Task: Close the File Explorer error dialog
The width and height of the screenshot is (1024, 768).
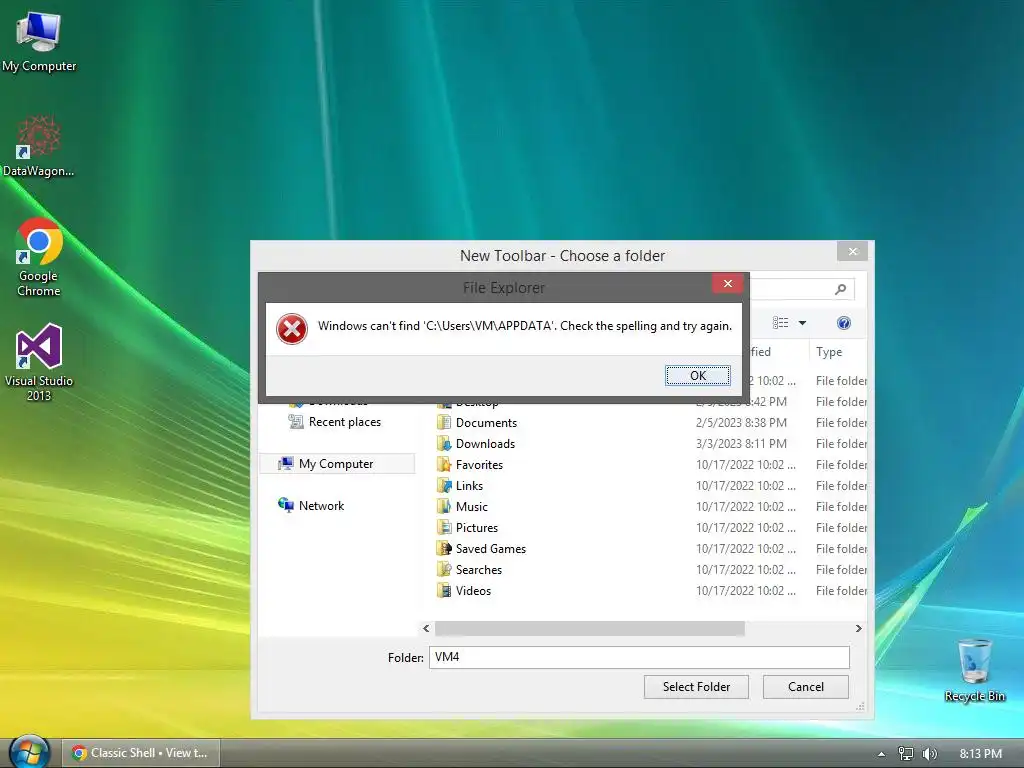Action: click(x=728, y=283)
